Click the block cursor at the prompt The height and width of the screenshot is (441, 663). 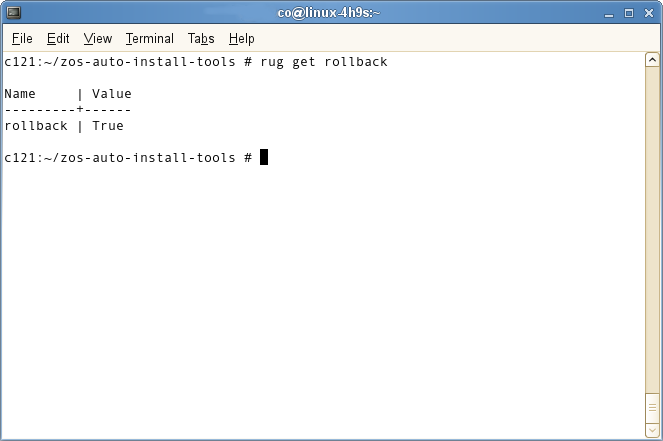coord(264,158)
